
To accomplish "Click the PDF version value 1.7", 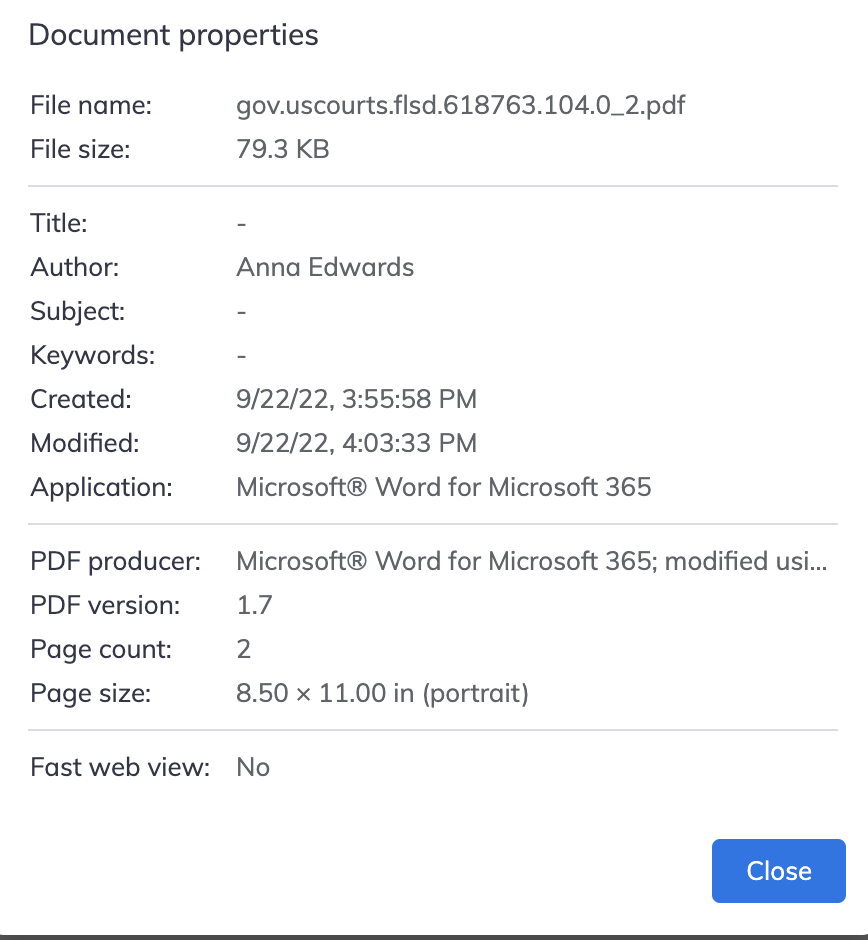I will point(254,605).
